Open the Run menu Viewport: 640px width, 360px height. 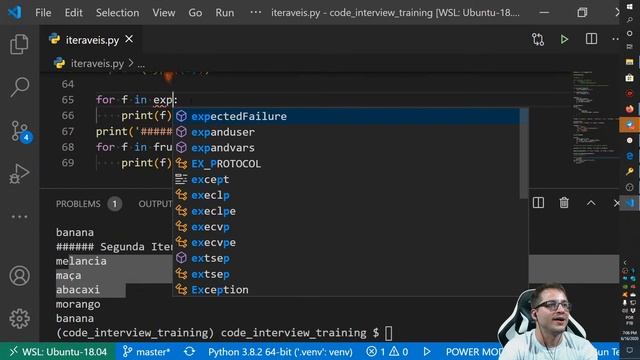point(224,13)
